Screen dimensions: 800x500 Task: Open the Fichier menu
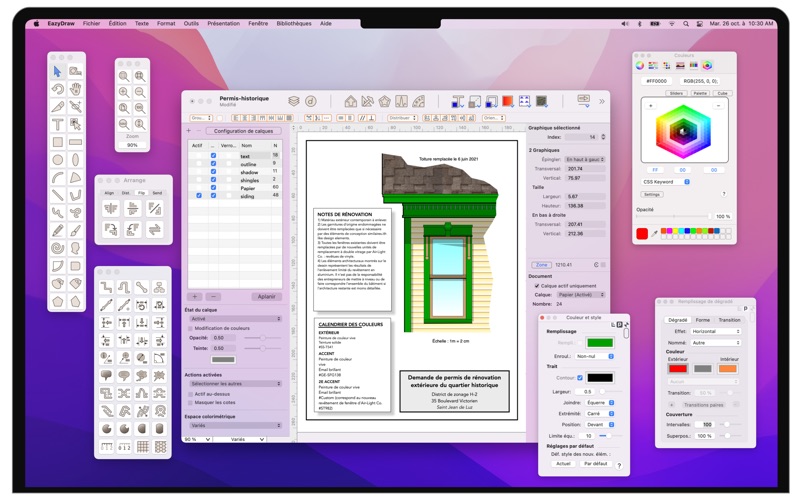(x=91, y=23)
